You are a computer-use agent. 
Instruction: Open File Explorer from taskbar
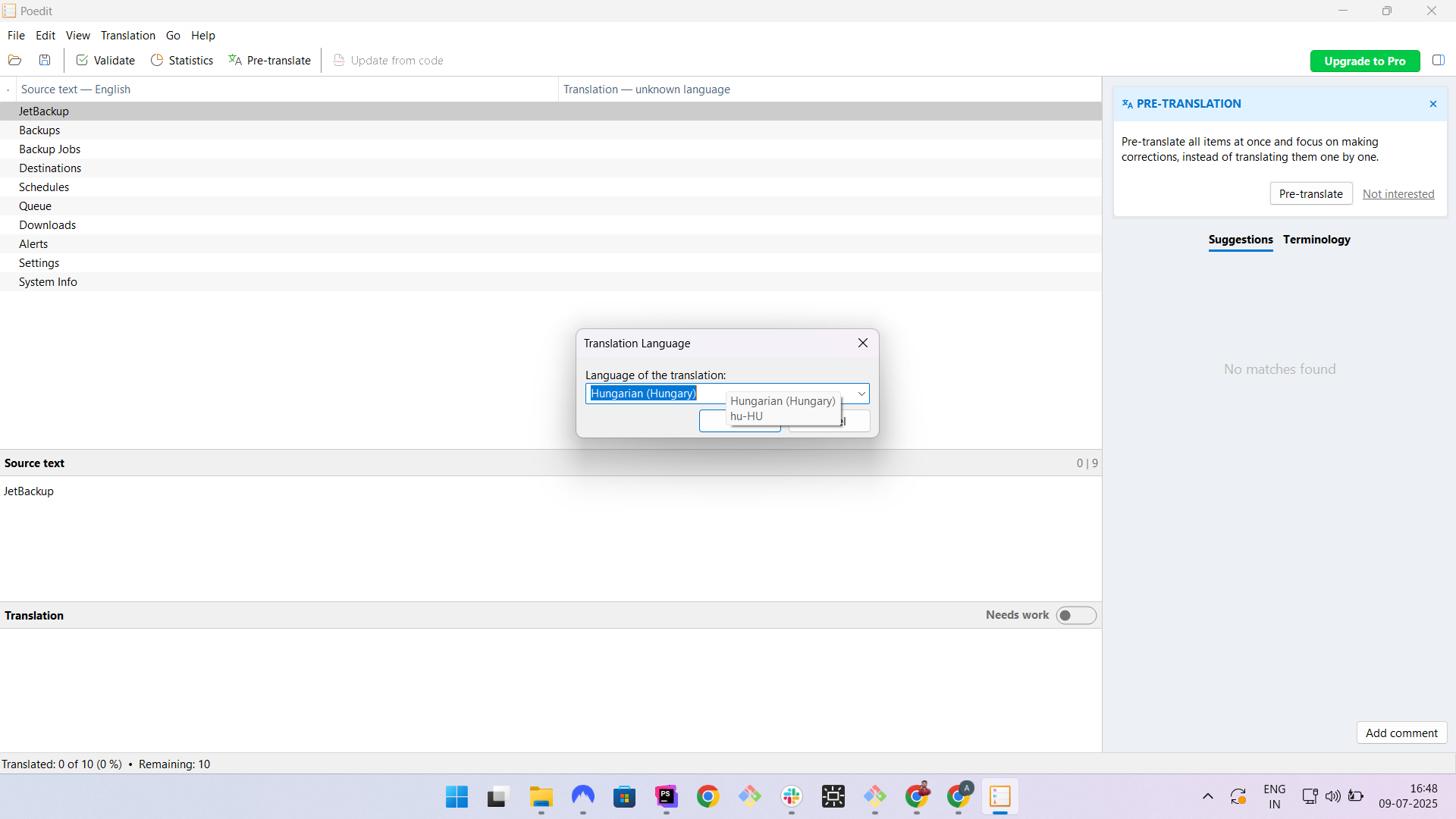541,797
